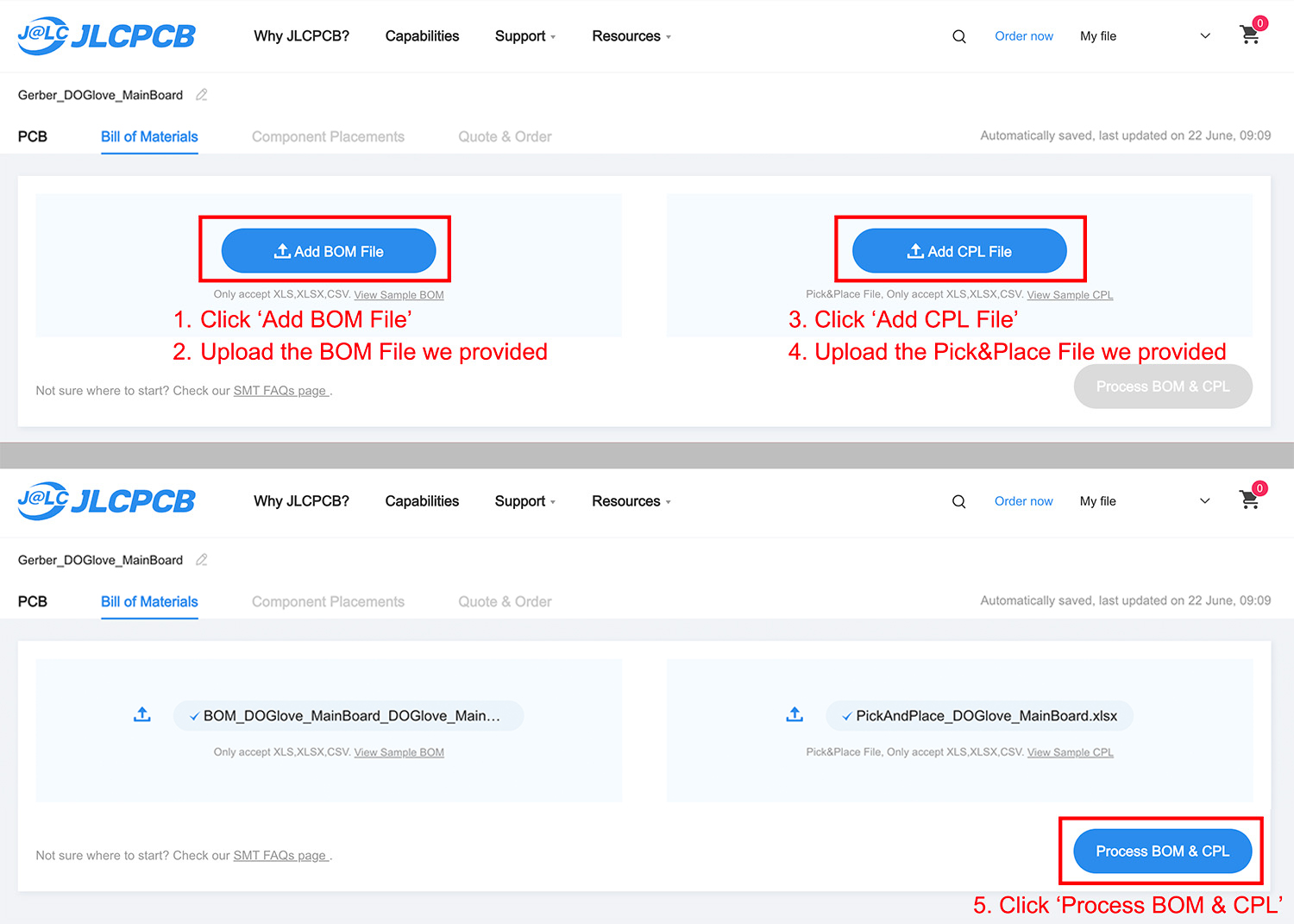Open the Component Placements tab in the bottom screenshot
The height and width of the screenshot is (924, 1294).
pyautogui.click(x=328, y=601)
